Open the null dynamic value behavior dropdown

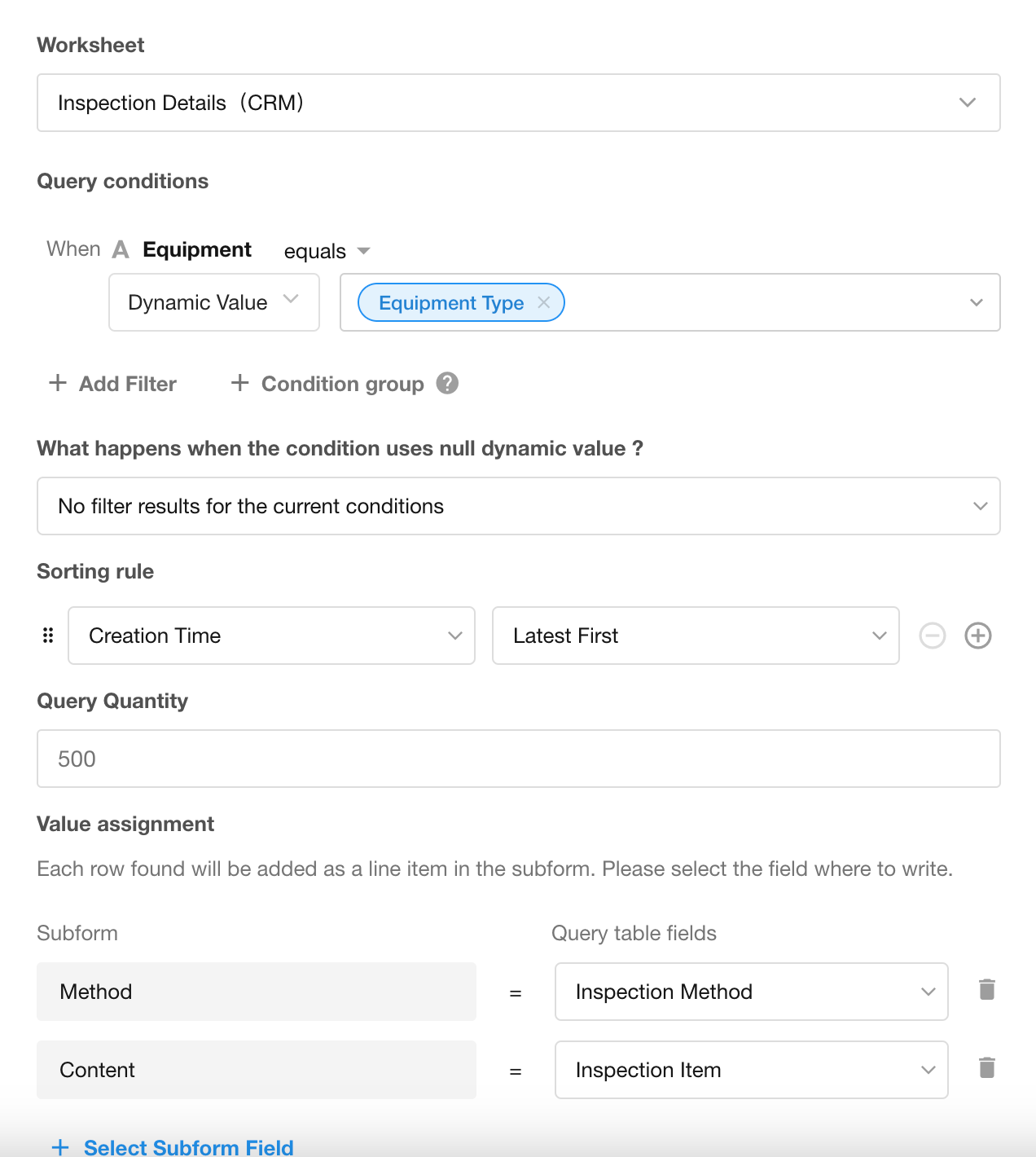click(518, 506)
